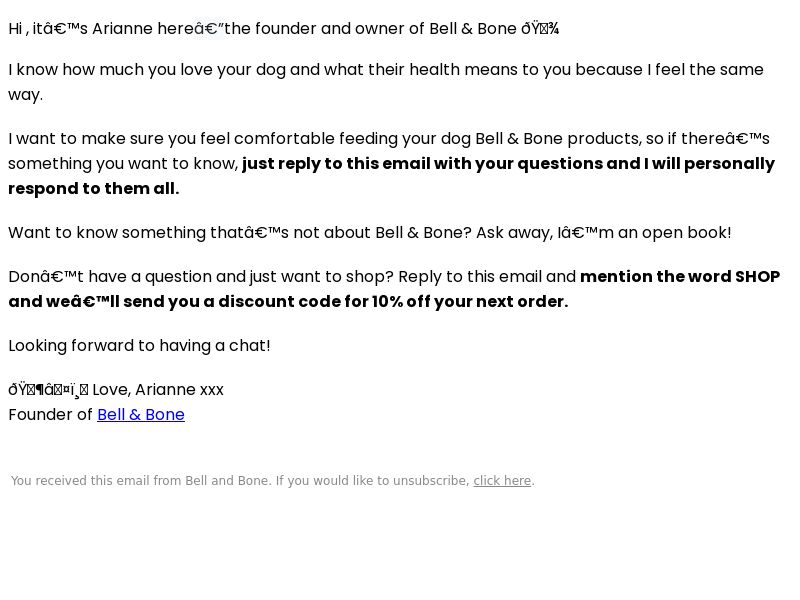Click the signature 'Love, Arianne xxx'
The height and width of the screenshot is (600, 800).
[x=158, y=390]
